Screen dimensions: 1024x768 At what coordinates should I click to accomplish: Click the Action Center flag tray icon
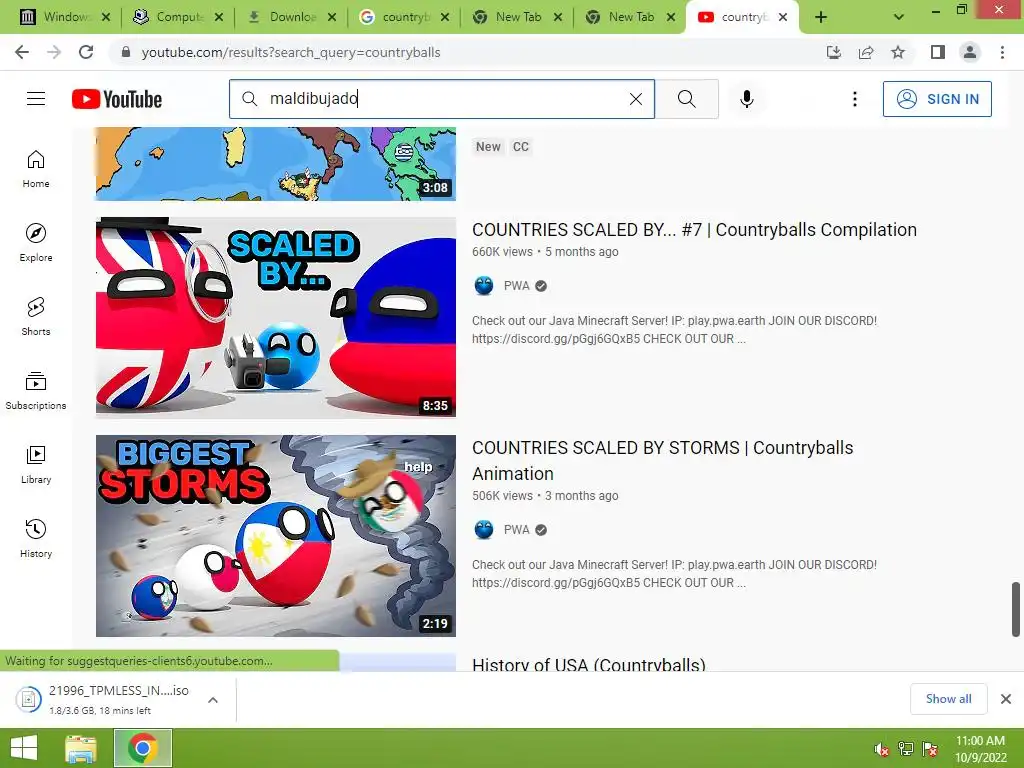point(930,749)
